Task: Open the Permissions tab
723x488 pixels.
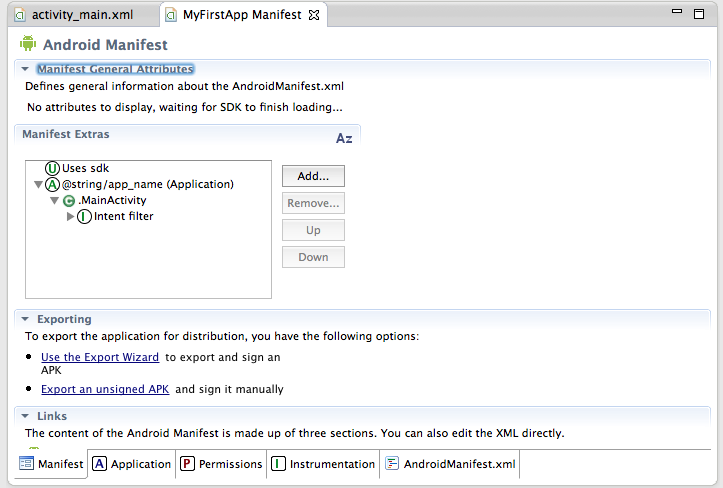Action: tap(222, 464)
